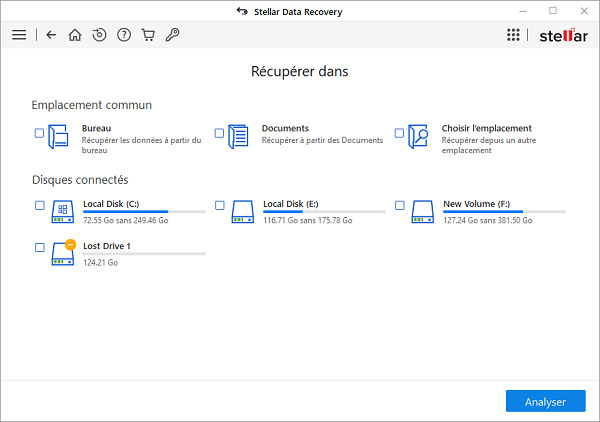Open the Home screen icon
600x422 pixels.
(x=75, y=35)
